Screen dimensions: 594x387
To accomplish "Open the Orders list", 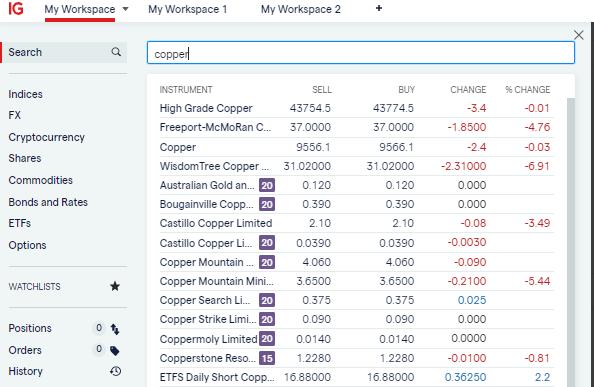I will pos(25,350).
